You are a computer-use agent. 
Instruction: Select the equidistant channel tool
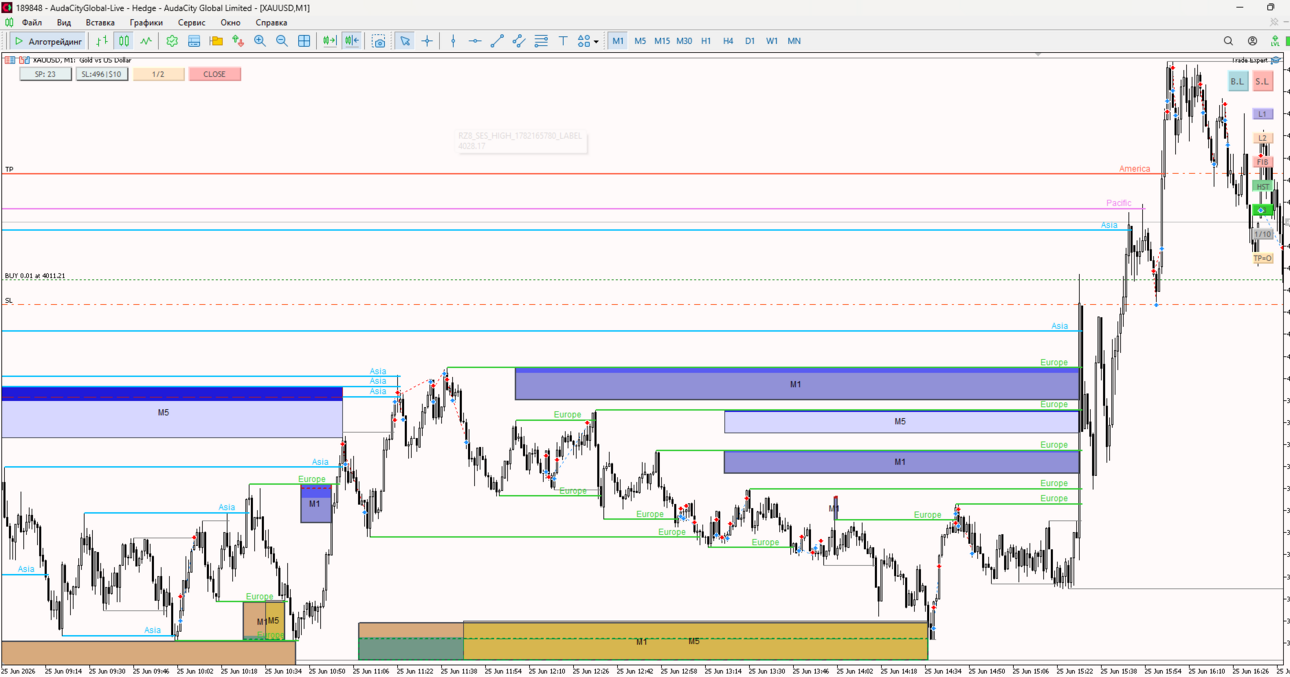519,41
